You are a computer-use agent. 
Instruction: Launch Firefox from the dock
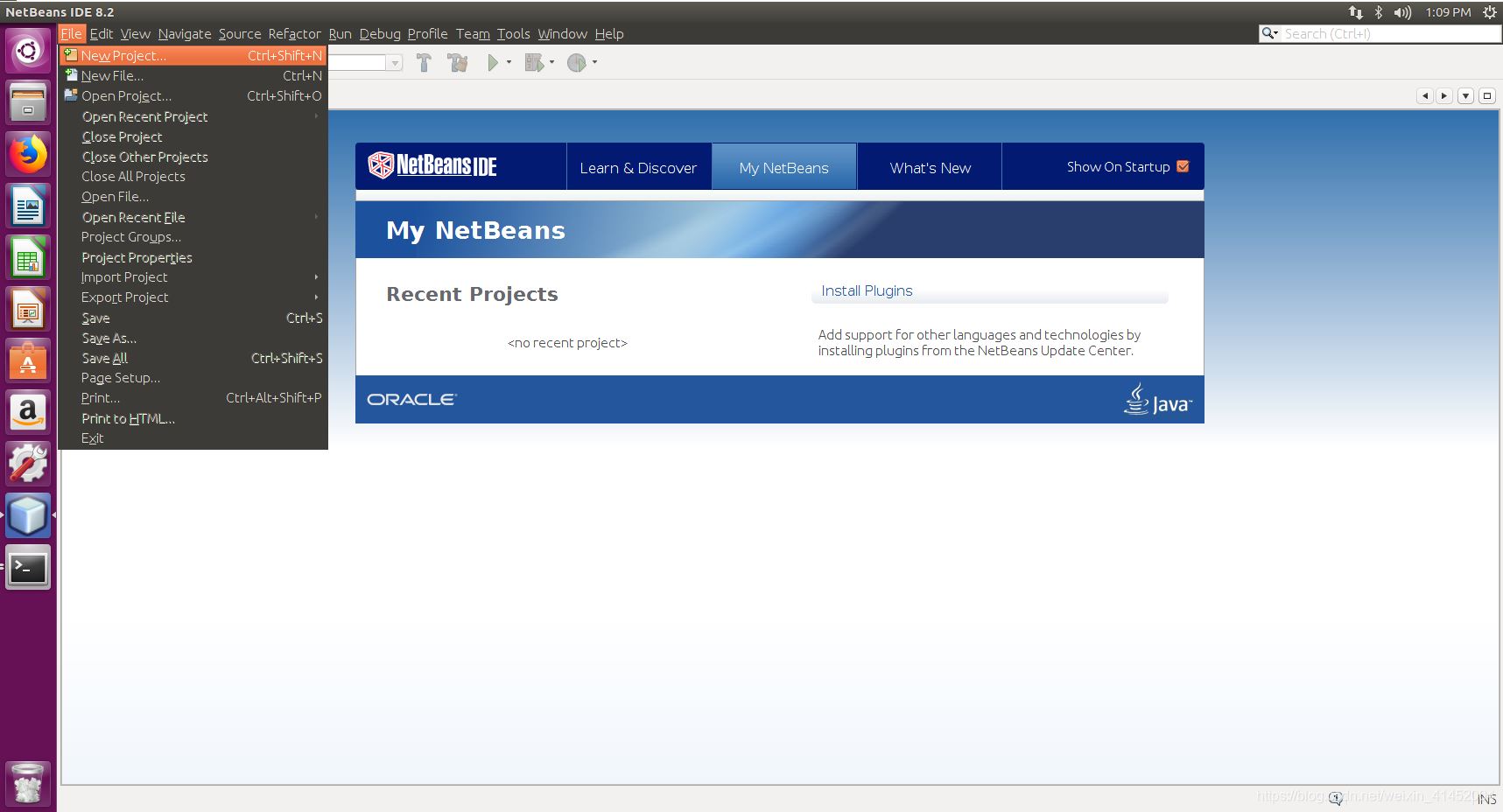[x=28, y=154]
